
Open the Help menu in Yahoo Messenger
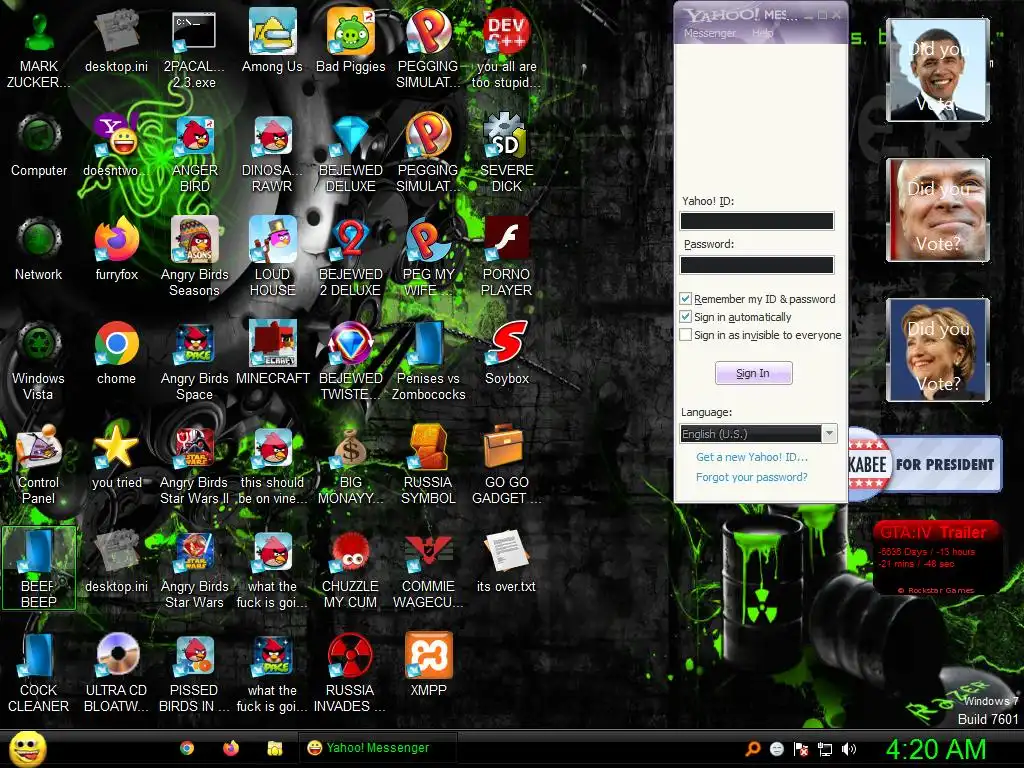(762, 33)
